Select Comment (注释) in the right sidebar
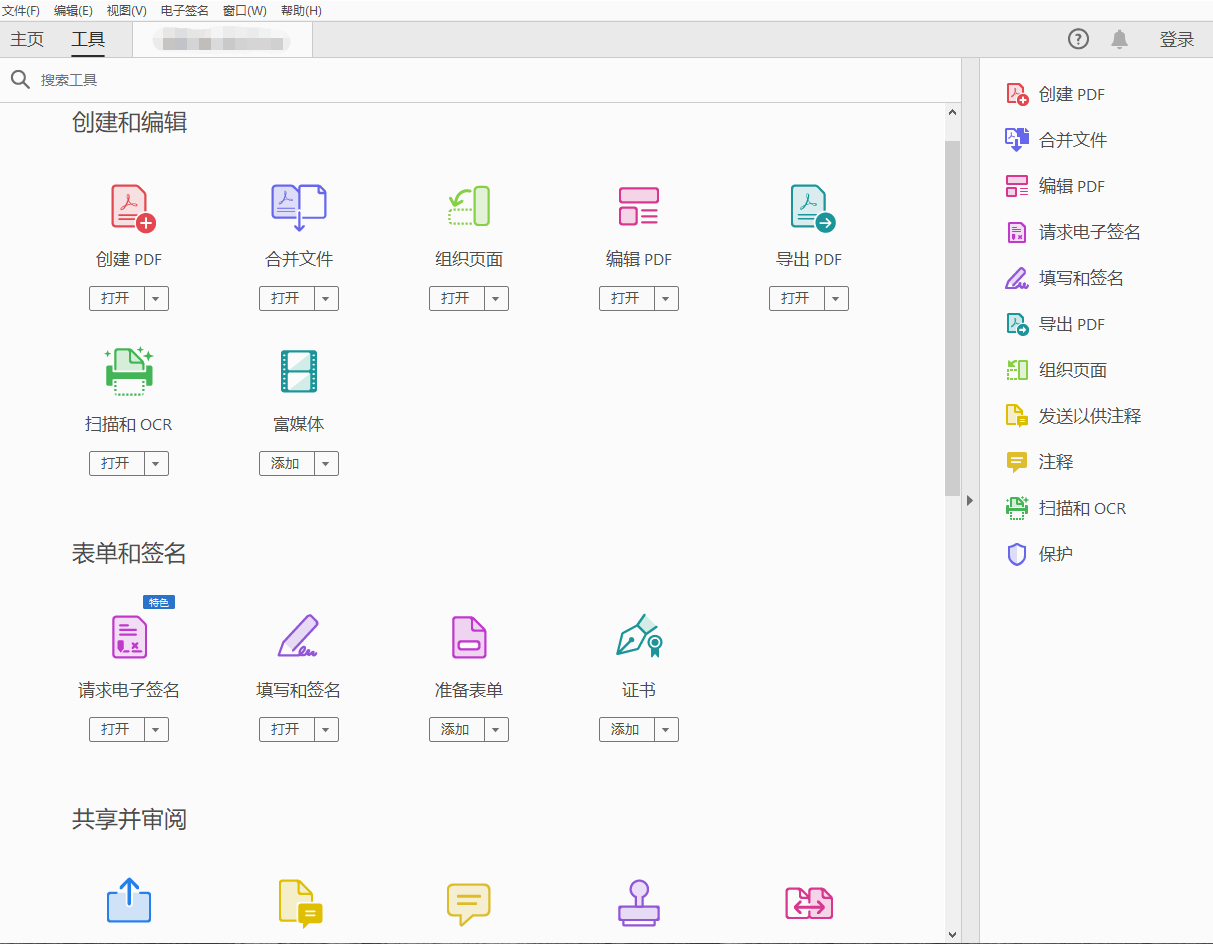Viewport: 1213px width, 944px height. [x=1056, y=462]
